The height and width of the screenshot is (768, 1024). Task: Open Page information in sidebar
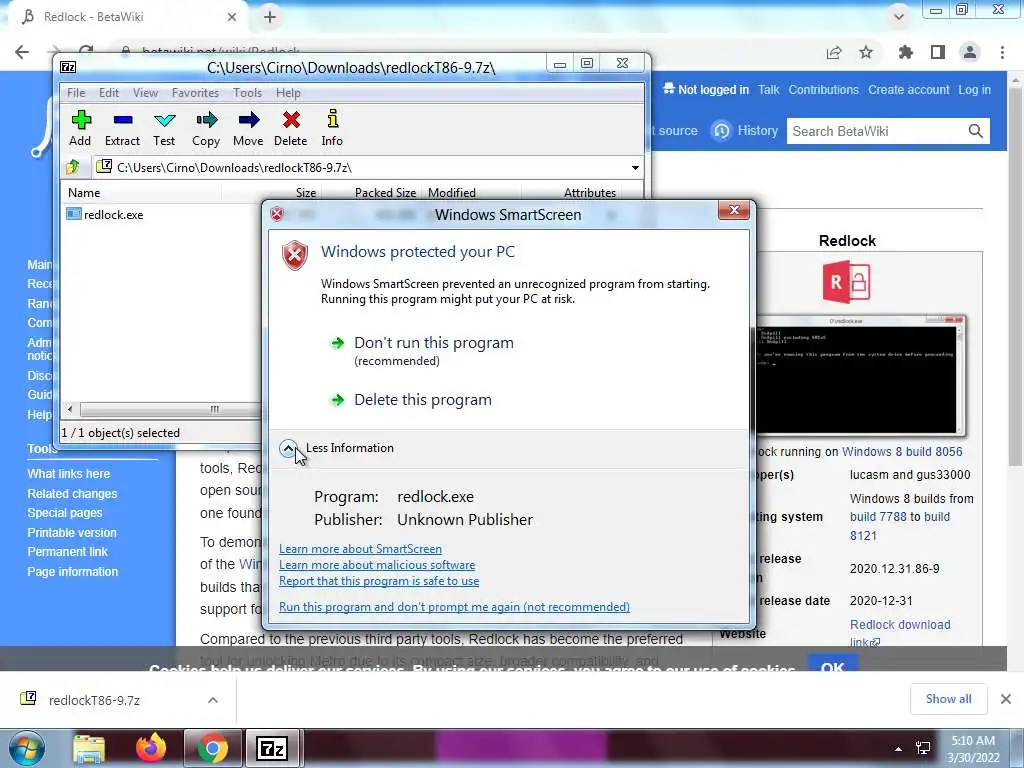tap(72, 571)
